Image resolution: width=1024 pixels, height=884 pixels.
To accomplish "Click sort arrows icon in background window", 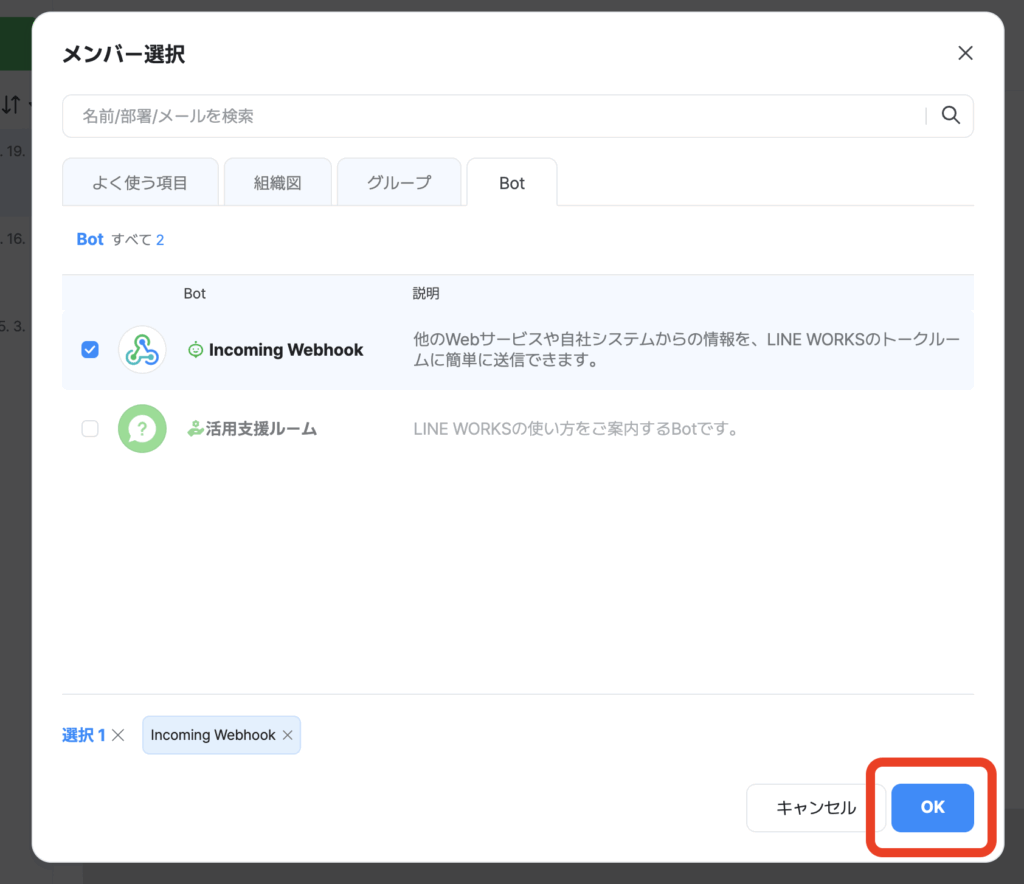I will (11, 104).
